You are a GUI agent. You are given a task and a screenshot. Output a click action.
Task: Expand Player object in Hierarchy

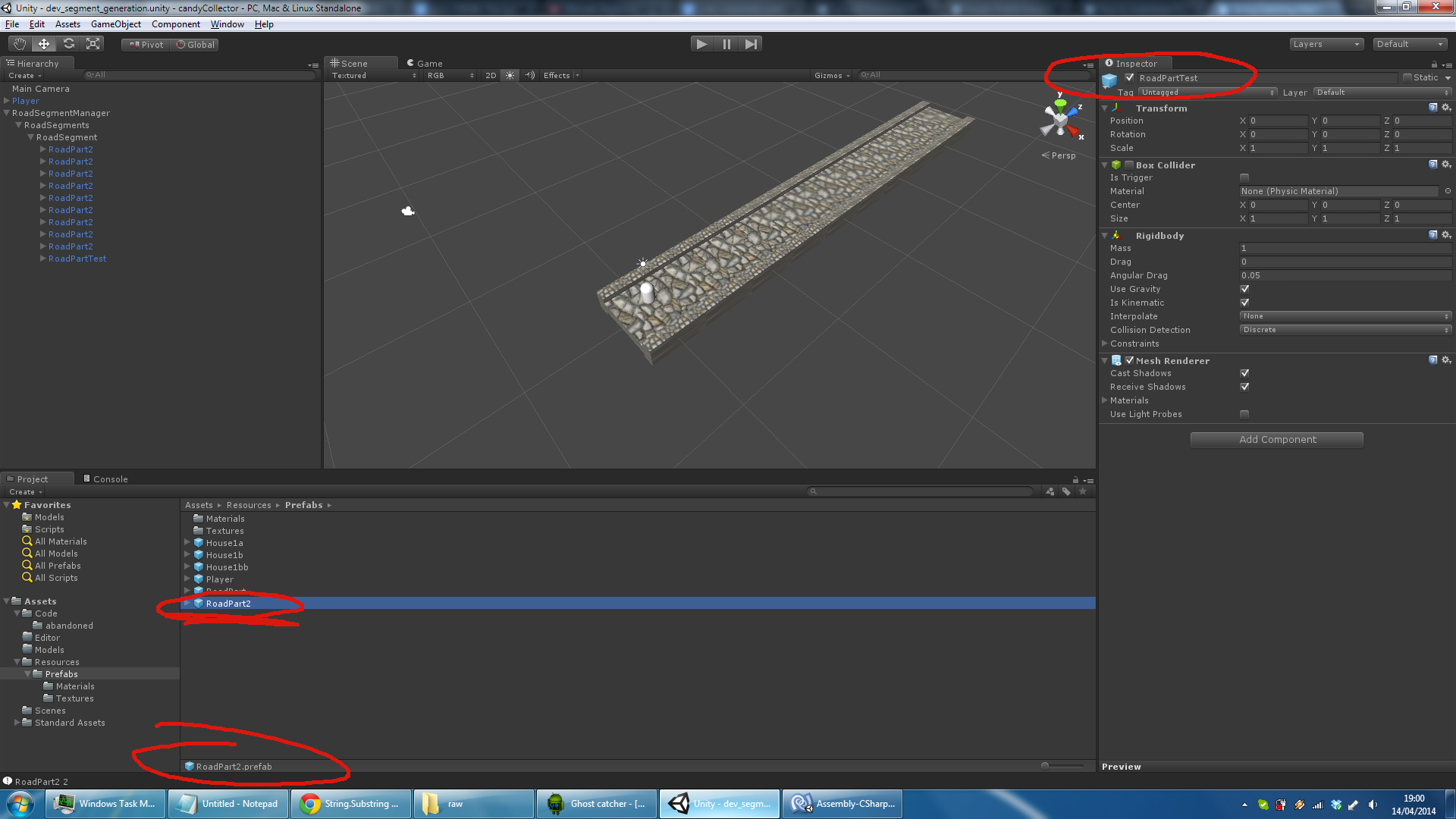tap(7, 101)
